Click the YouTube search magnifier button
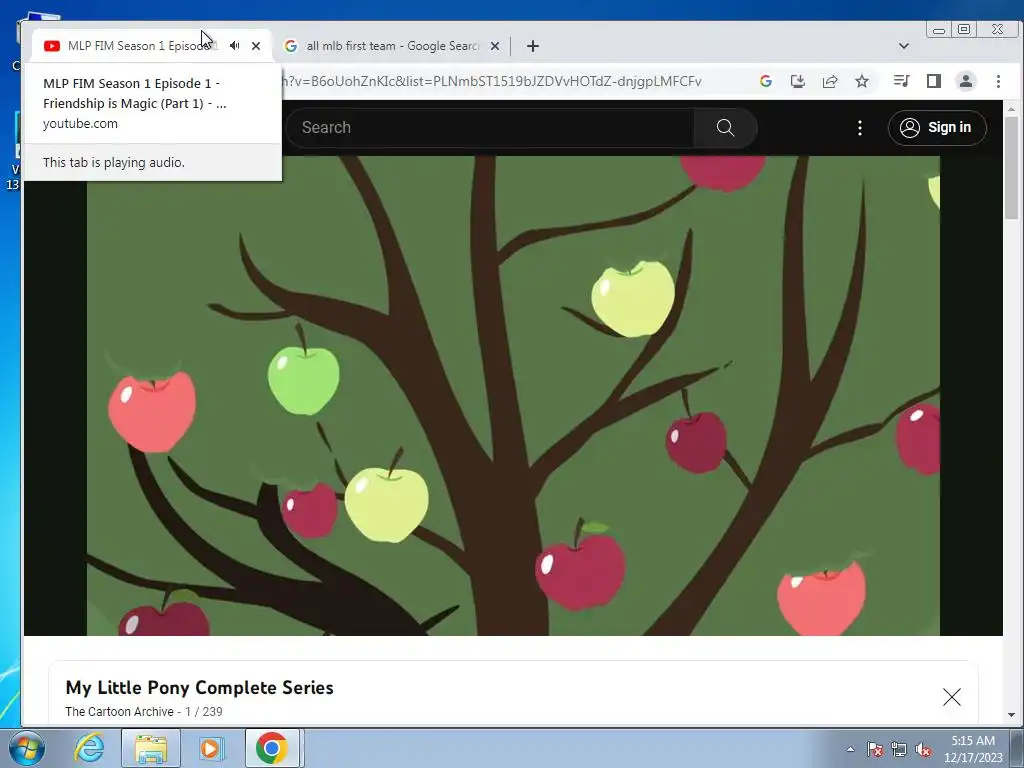1024x768 pixels. point(726,127)
